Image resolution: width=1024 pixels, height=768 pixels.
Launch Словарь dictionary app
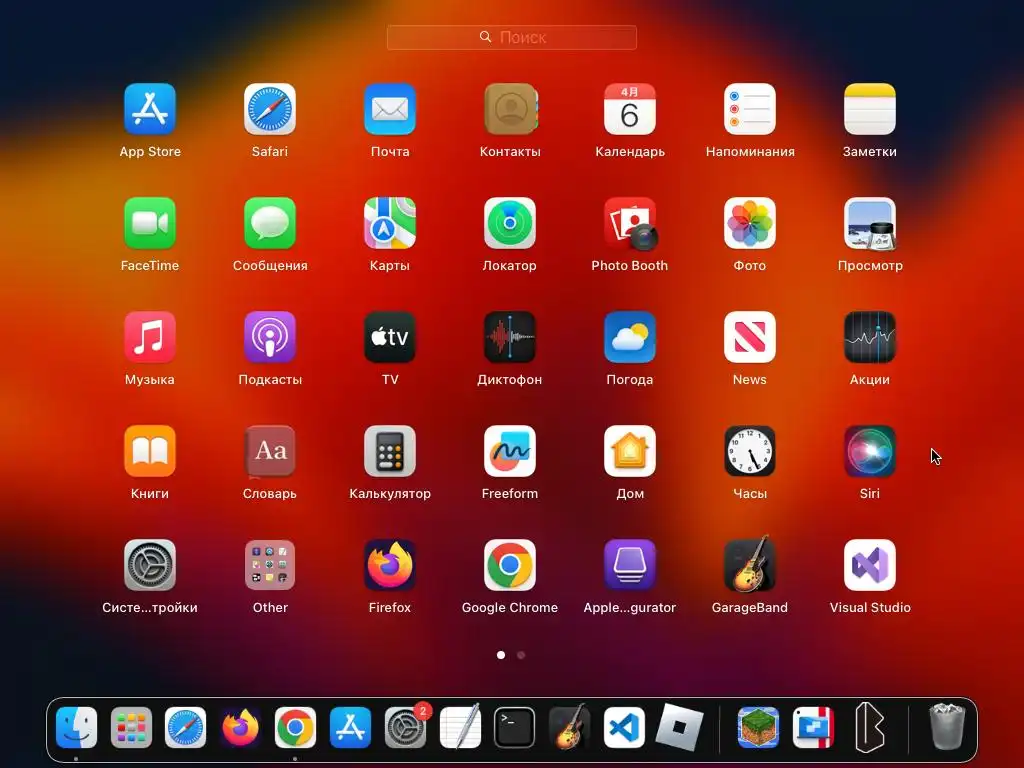[270, 451]
